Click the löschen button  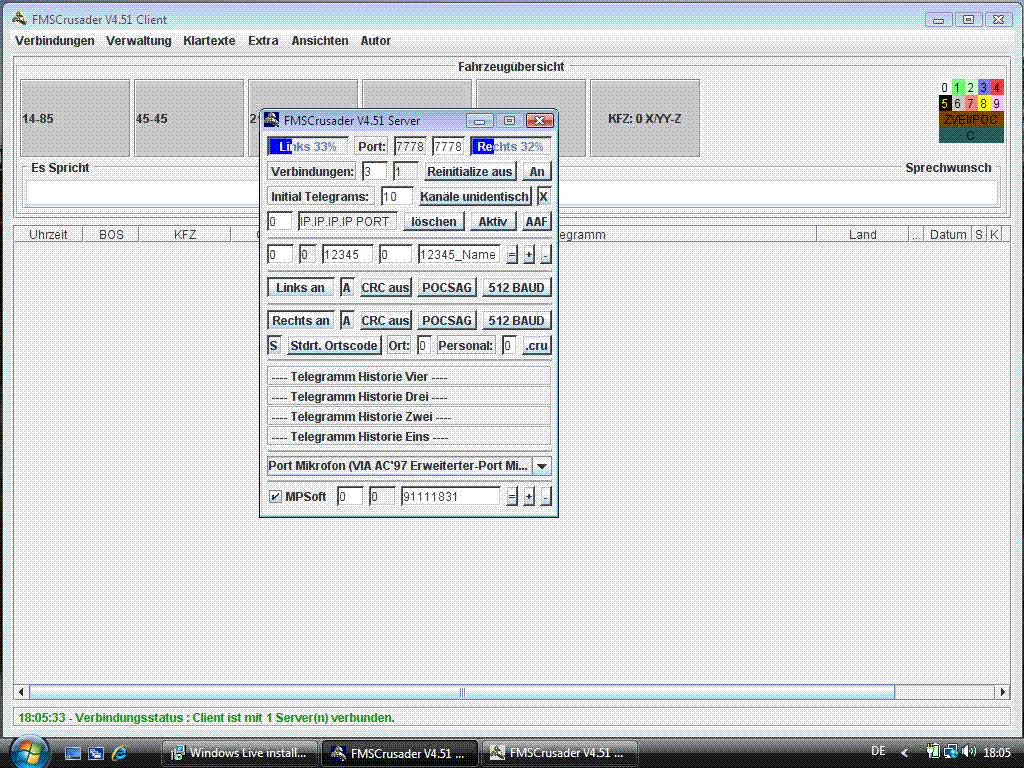(x=434, y=221)
